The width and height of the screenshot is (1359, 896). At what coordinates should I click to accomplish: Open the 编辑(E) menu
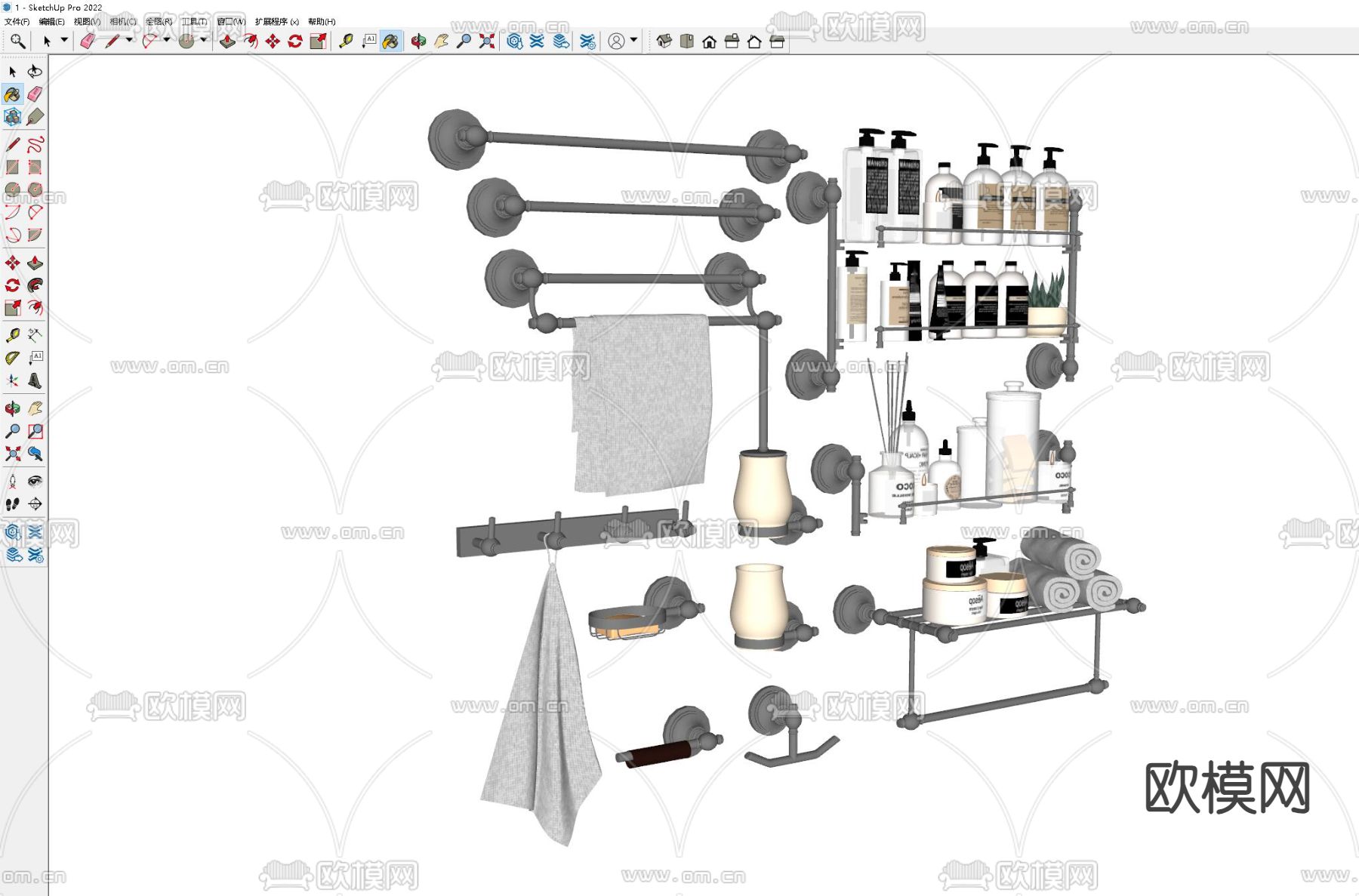pyautogui.click(x=51, y=22)
